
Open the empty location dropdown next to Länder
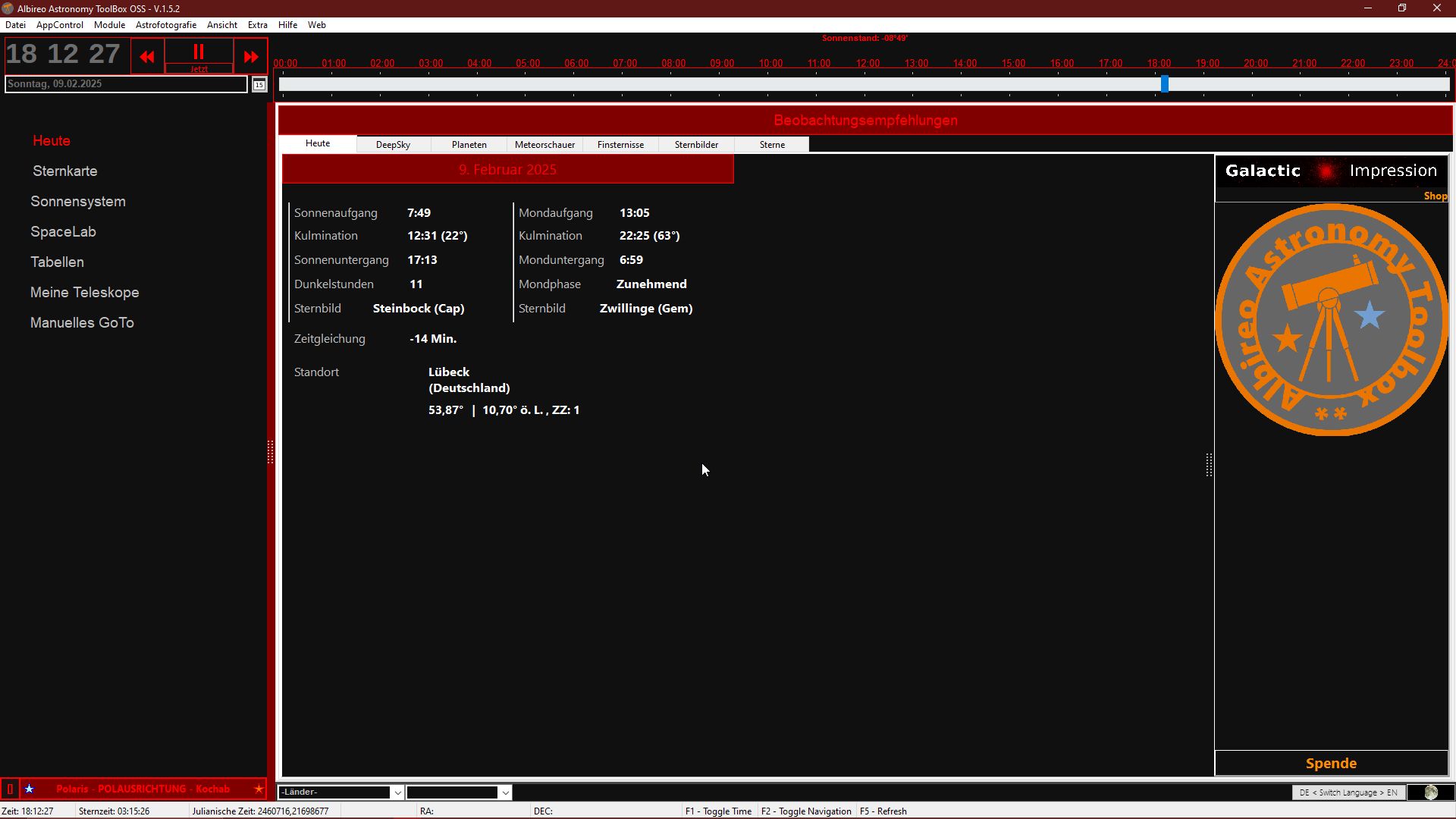point(505,792)
